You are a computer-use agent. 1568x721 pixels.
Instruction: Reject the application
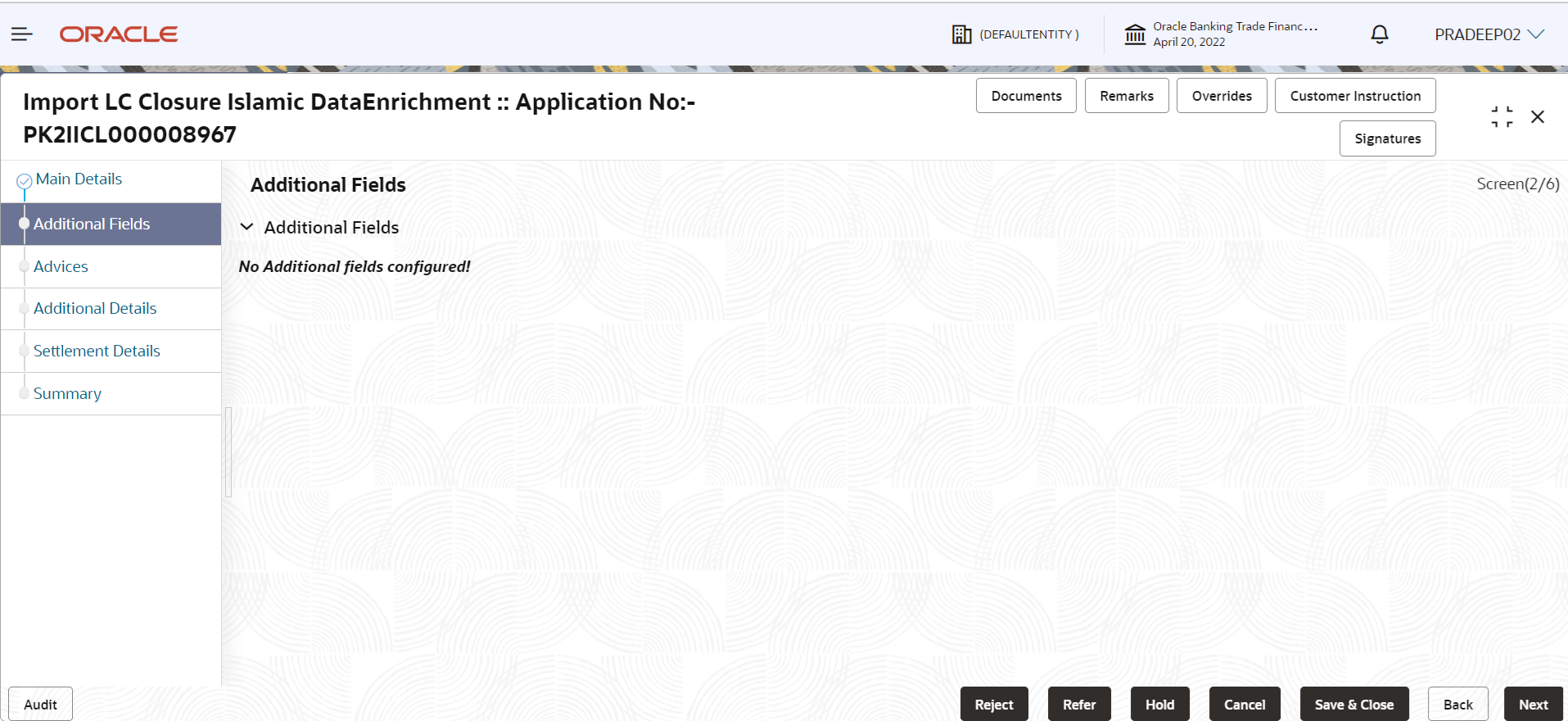994,705
